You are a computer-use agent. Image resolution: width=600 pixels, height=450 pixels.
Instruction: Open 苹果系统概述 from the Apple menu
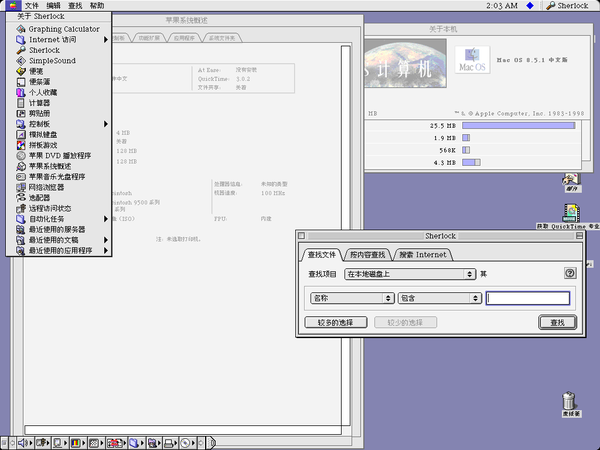point(59,166)
